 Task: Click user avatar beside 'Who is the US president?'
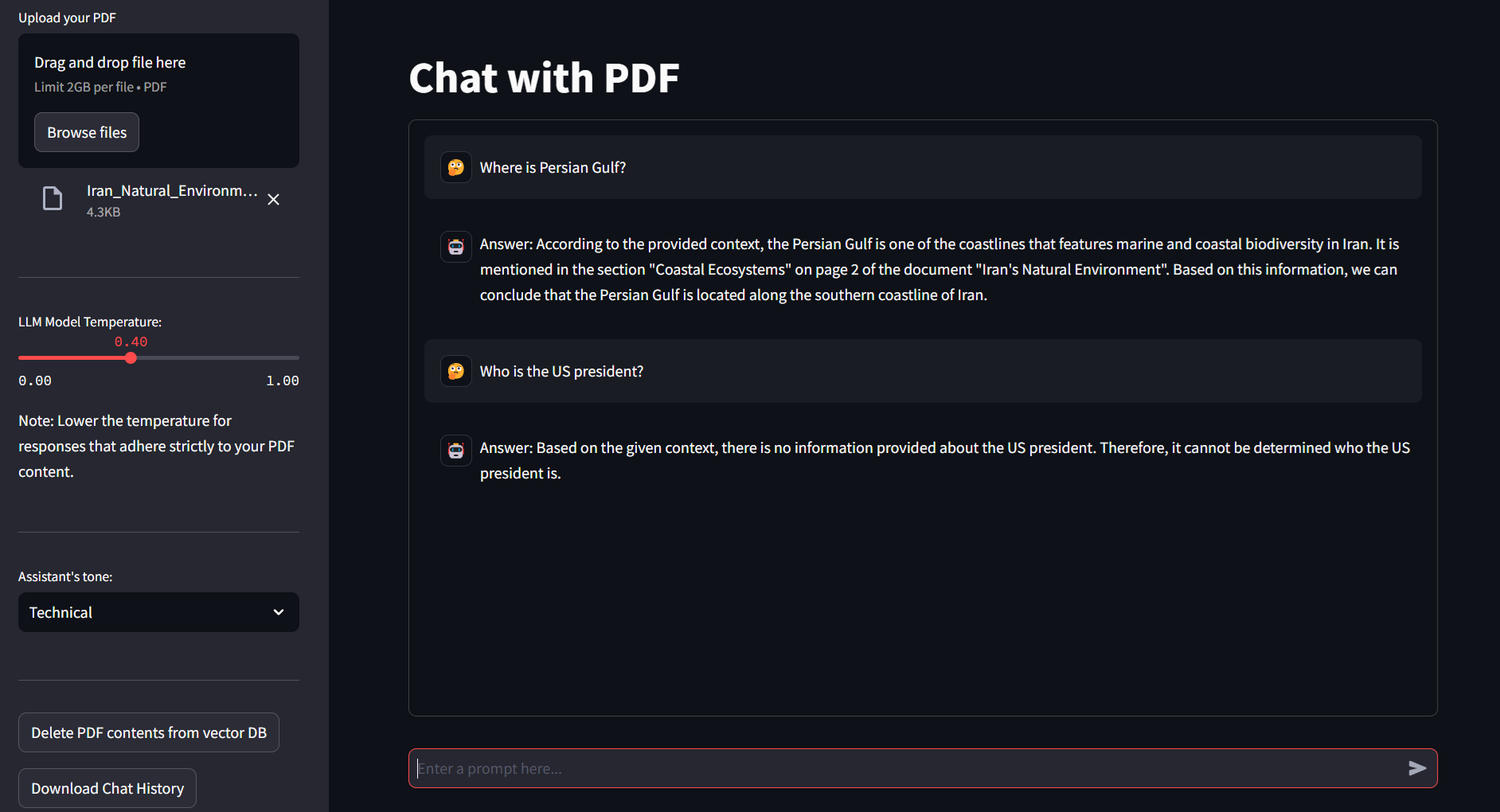(x=456, y=371)
